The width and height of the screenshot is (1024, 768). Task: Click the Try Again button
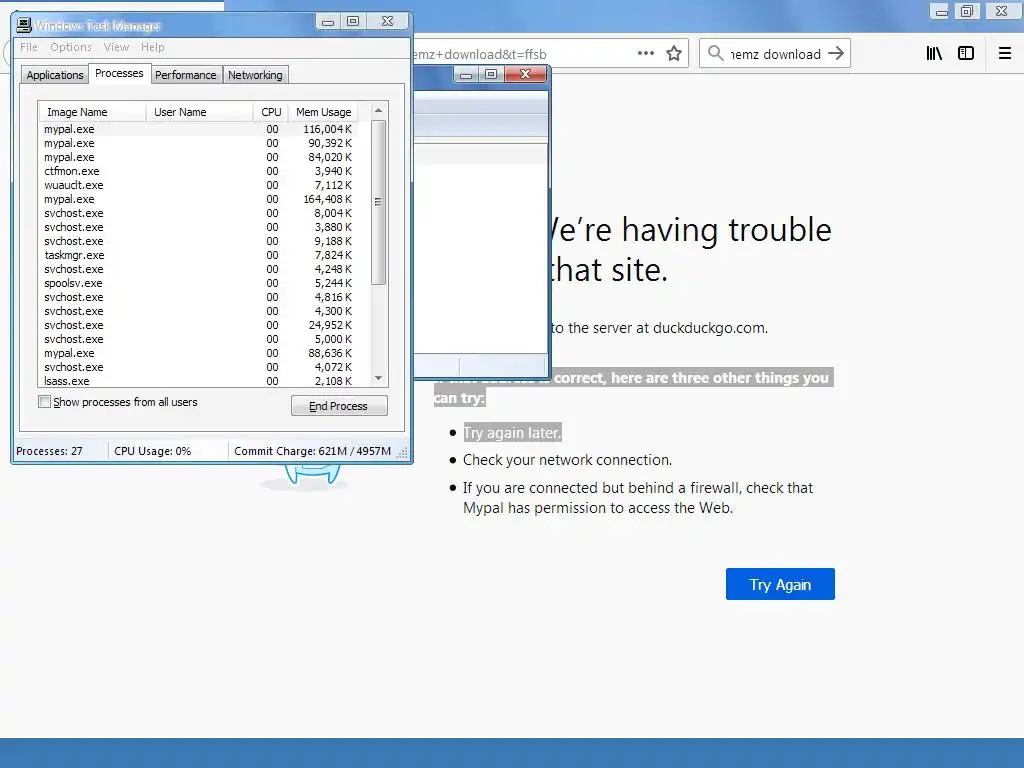(780, 584)
